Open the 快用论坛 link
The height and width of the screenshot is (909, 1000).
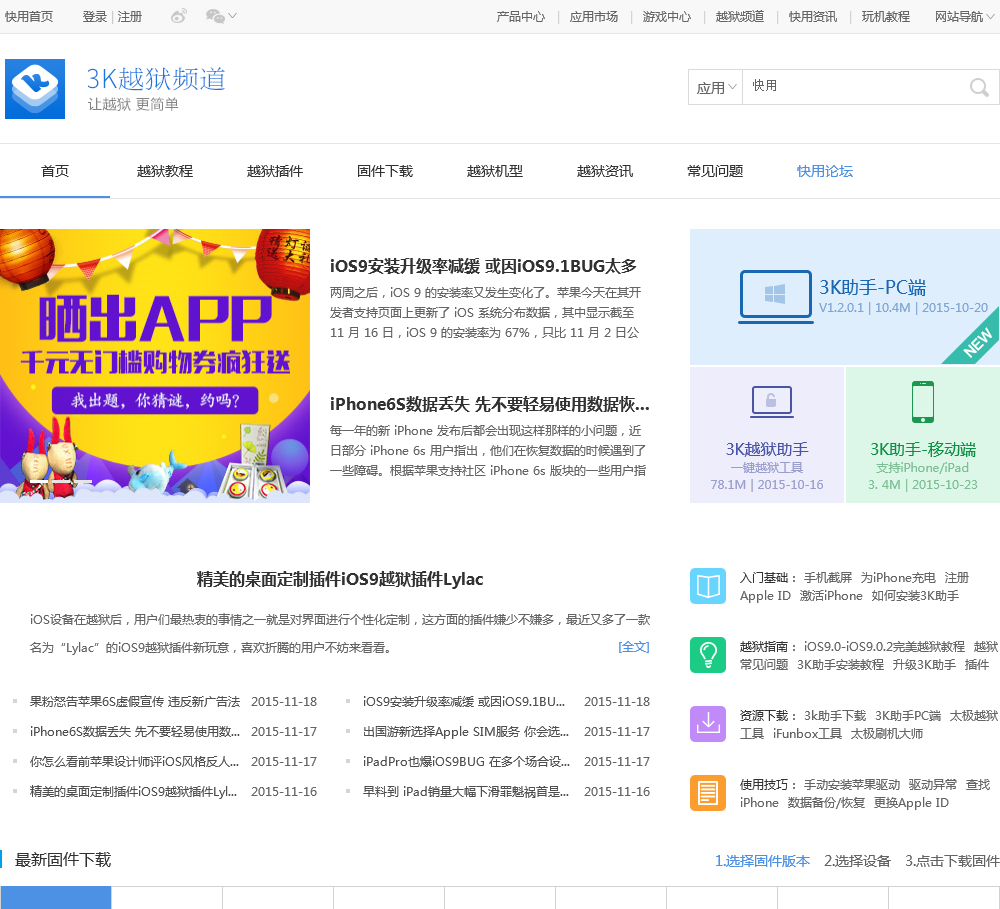click(825, 171)
